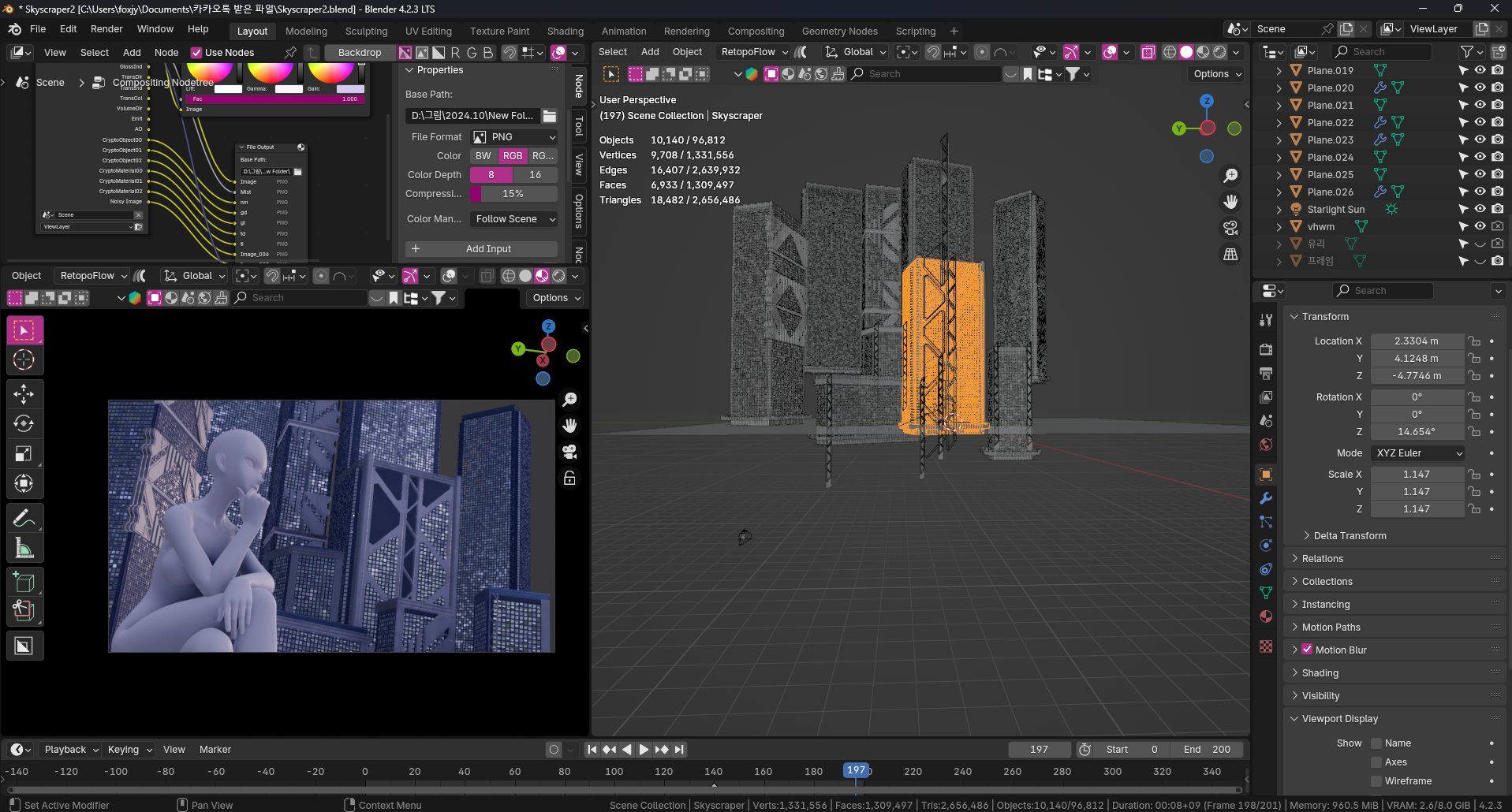Expand the Delta Transform section
This screenshot has height=812, width=1512.
1349,535
